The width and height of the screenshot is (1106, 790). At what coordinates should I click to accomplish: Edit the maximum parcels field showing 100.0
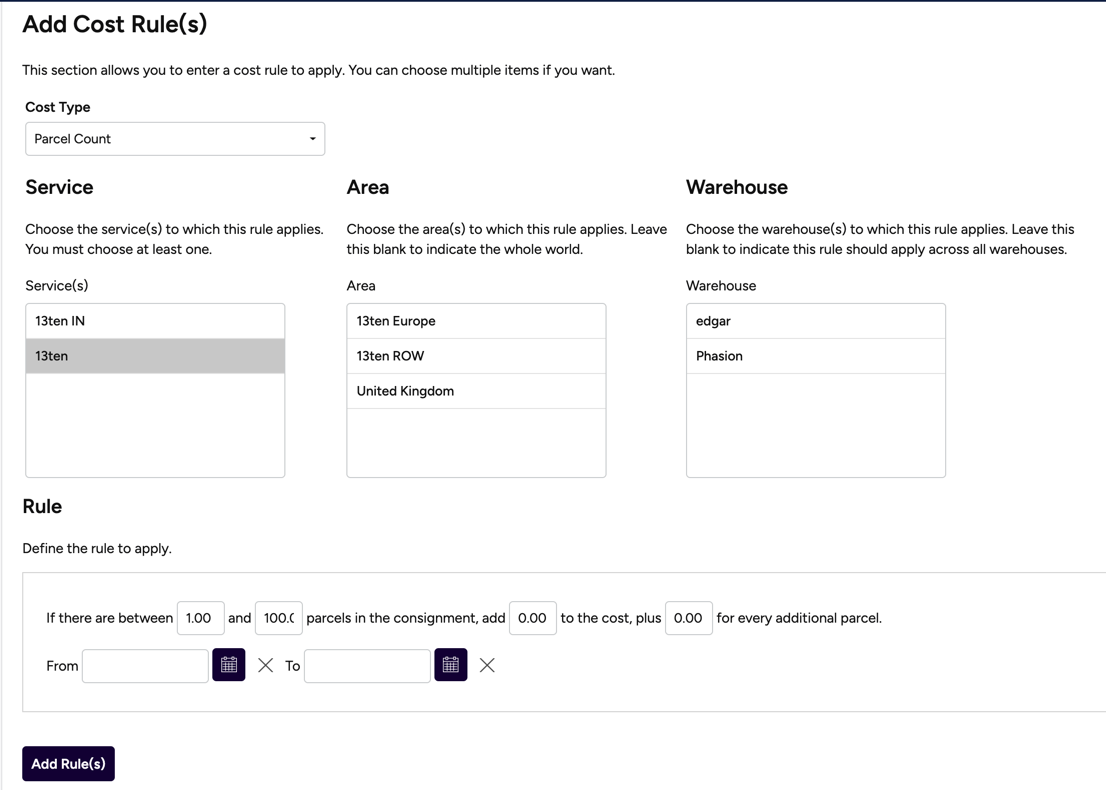(278, 618)
